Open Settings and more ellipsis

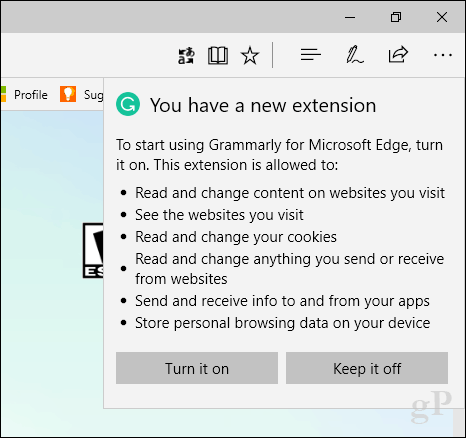443,55
